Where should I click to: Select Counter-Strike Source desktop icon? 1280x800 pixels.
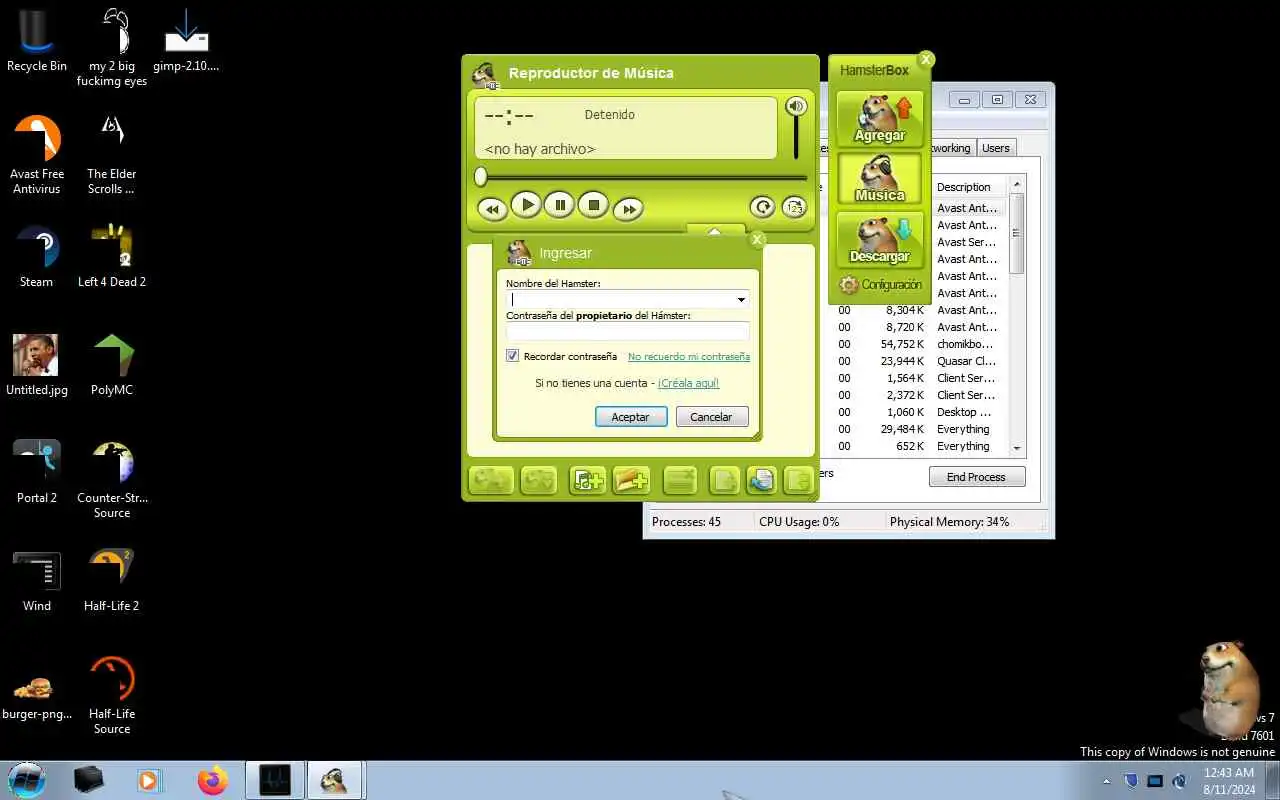click(x=112, y=480)
